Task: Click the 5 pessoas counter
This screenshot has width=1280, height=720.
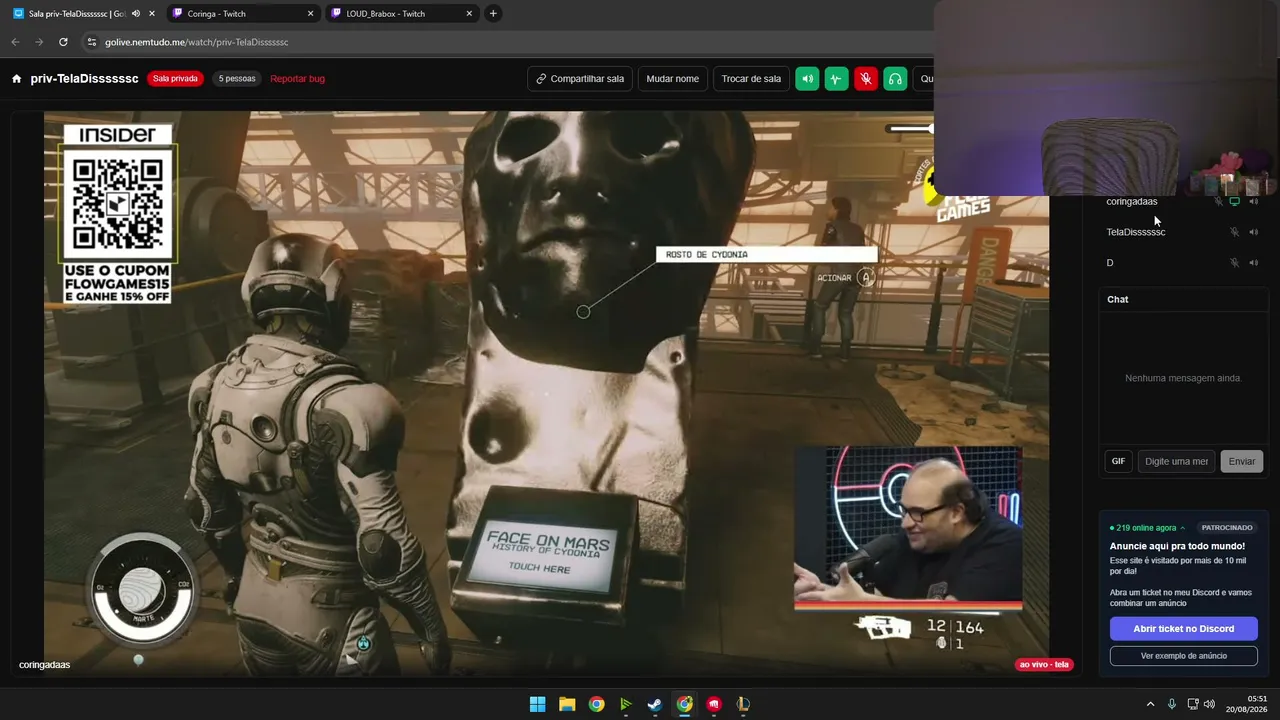Action: click(x=237, y=79)
